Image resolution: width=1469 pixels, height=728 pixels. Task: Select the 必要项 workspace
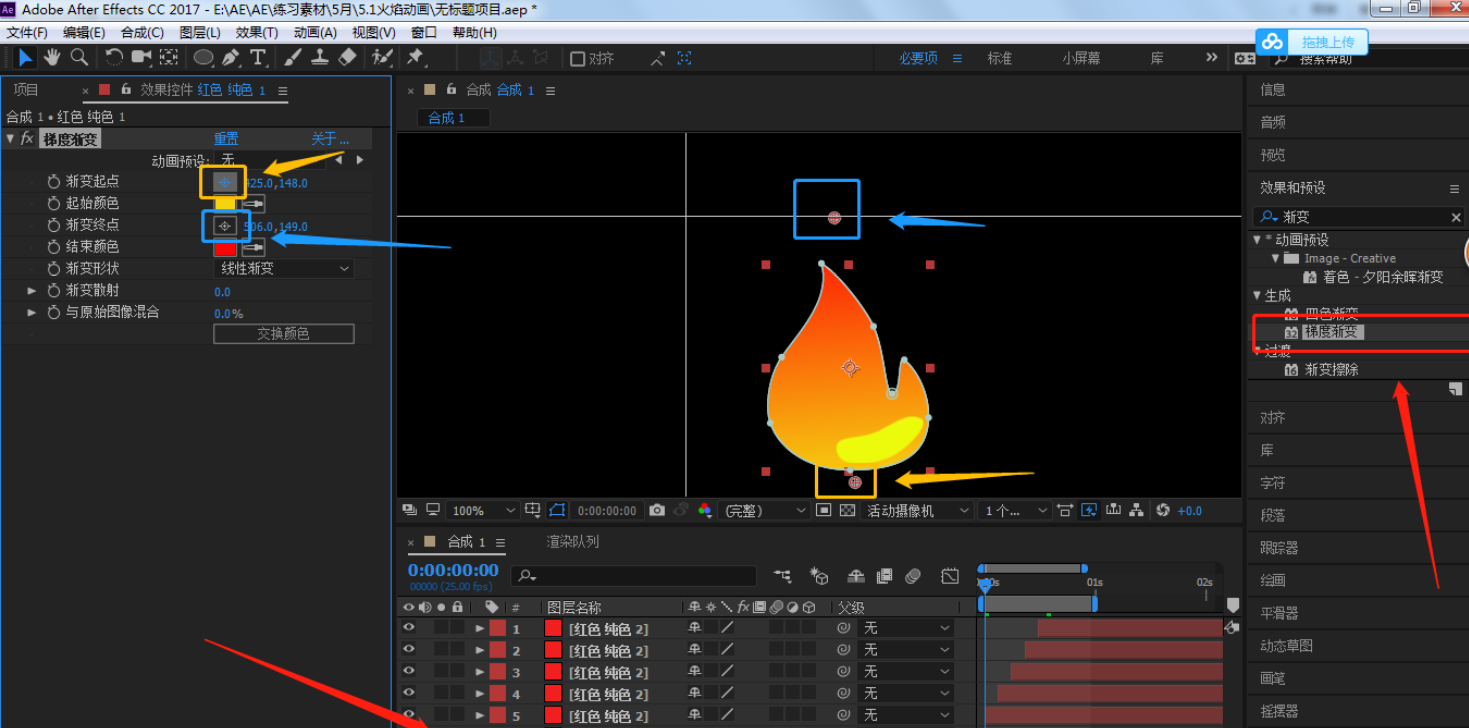(x=918, y=58)
